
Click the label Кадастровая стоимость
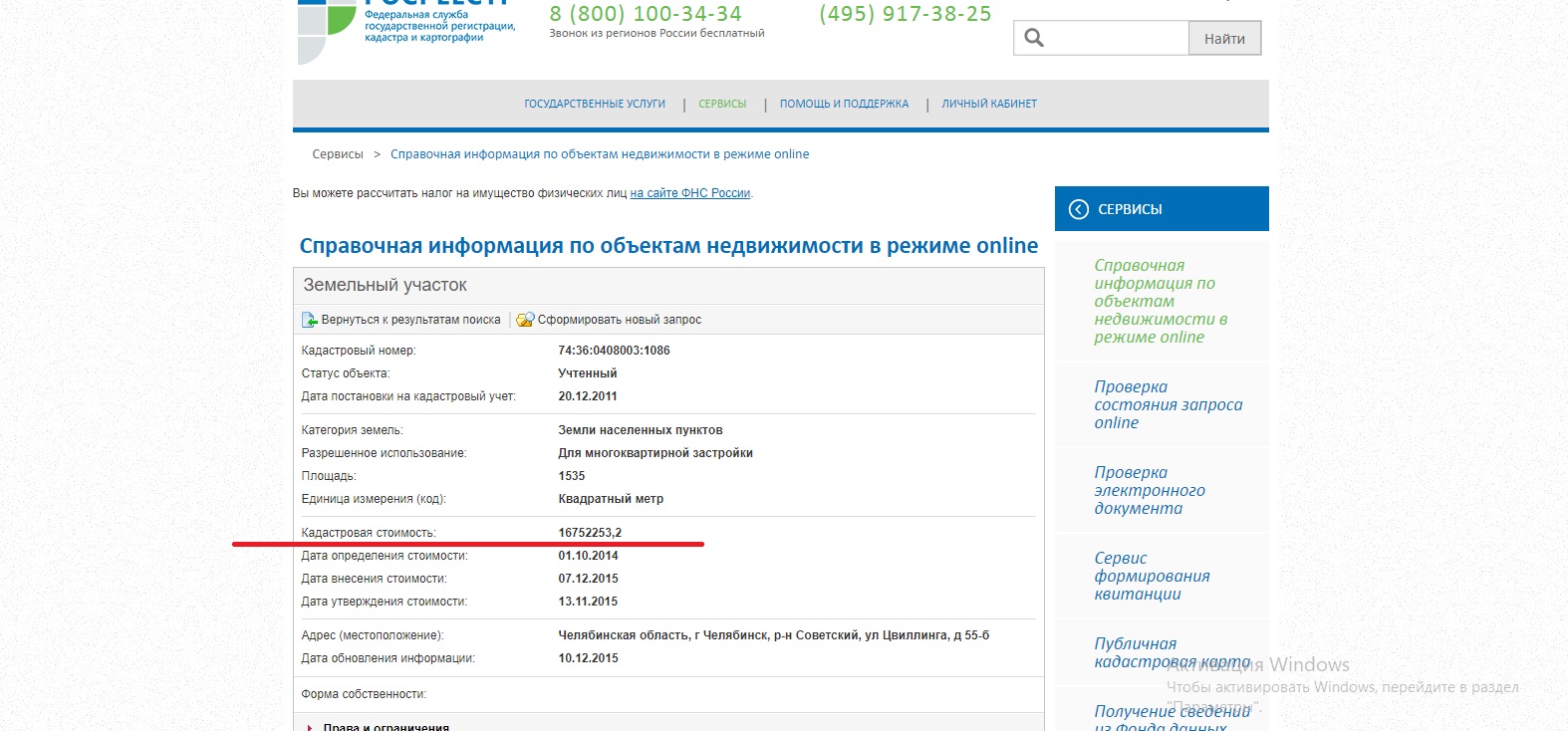[x=369, y=533]
